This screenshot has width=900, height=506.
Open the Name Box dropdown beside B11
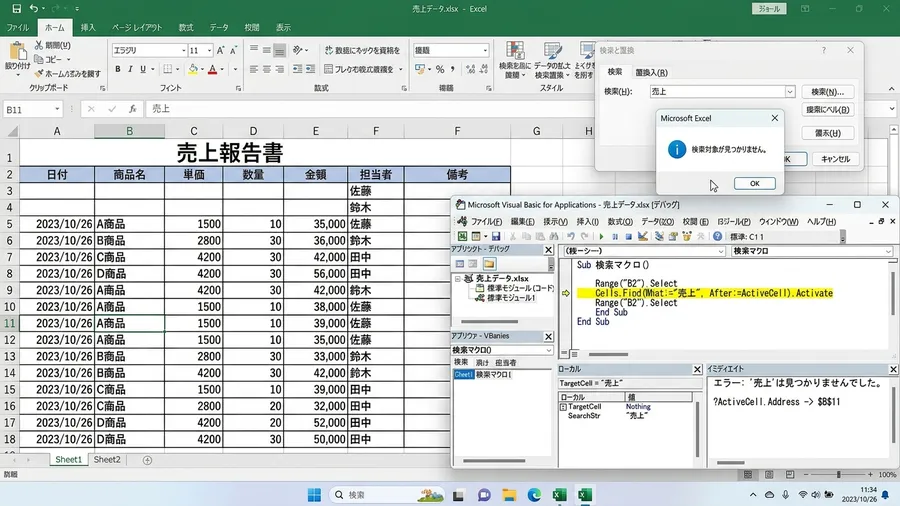pyautogui.click(x=57, y=109)
